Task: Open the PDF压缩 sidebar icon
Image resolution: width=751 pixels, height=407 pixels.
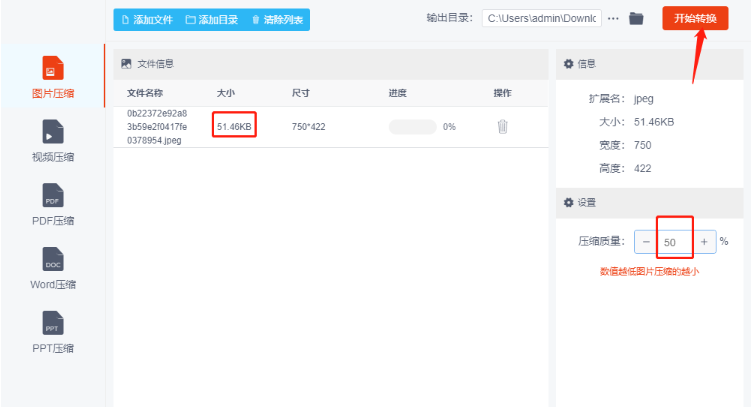Action: point(53,195)
